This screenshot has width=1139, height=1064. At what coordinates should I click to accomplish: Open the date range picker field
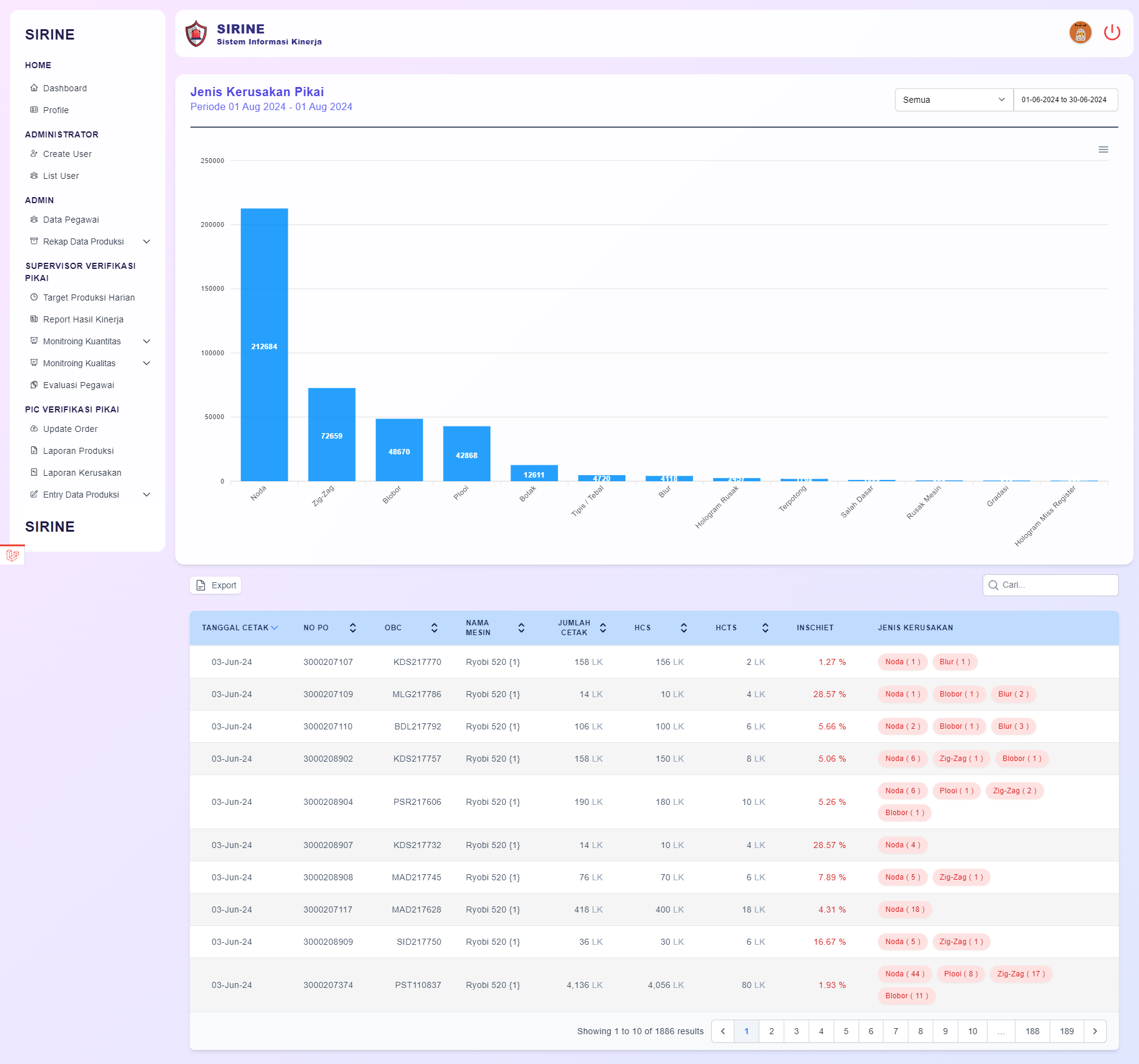[1064, 100]
